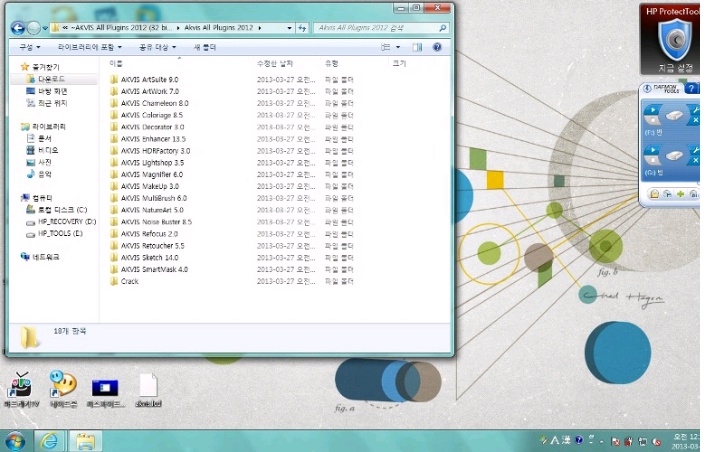Select 최근 위치 in the navigation pane
Screen dimensions: 724x452
click(47, 103)
